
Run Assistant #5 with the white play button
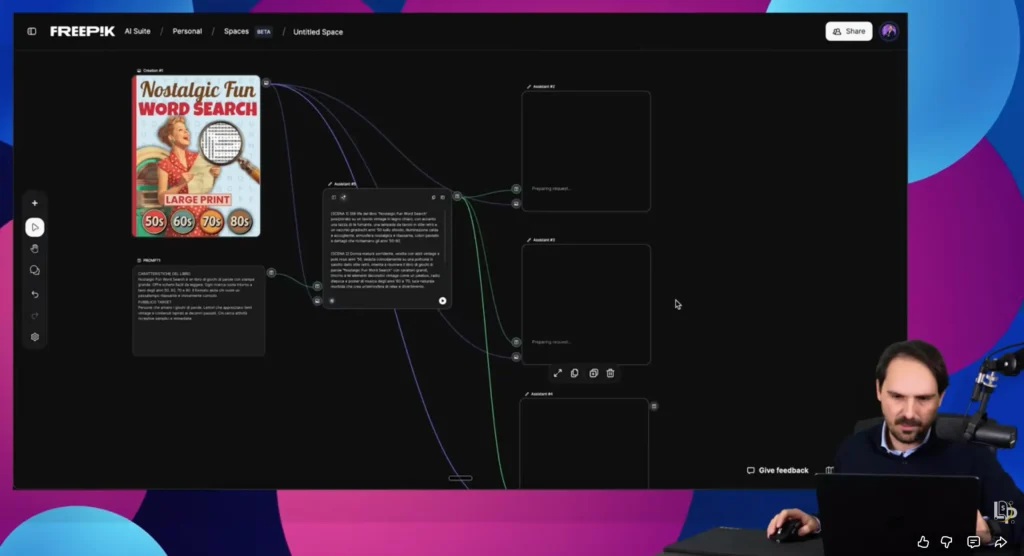point(443,301)
